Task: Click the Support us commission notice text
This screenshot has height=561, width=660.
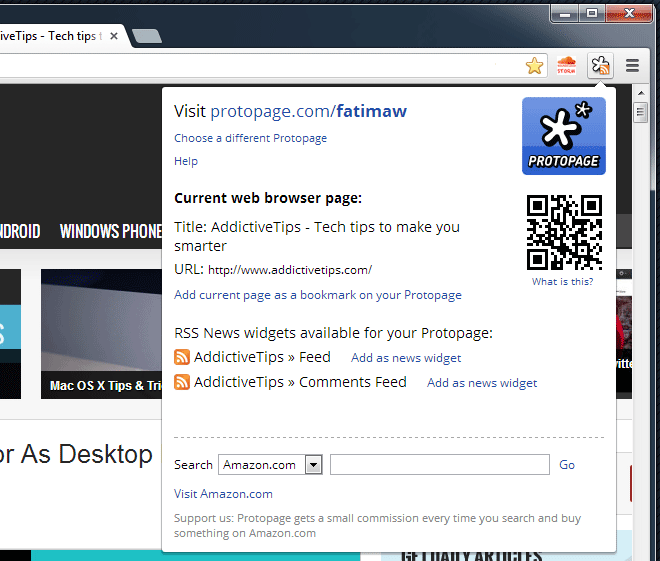Action: (x=378, y=525)
